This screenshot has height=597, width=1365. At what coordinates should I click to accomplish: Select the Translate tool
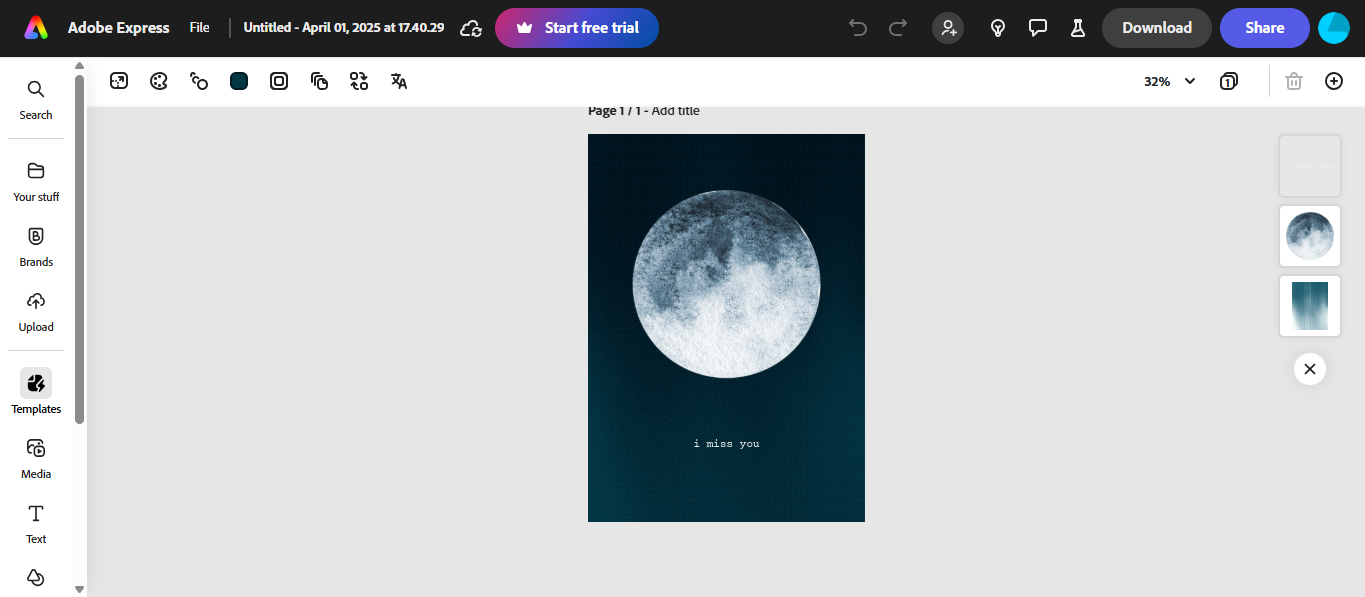click(398, 81)
